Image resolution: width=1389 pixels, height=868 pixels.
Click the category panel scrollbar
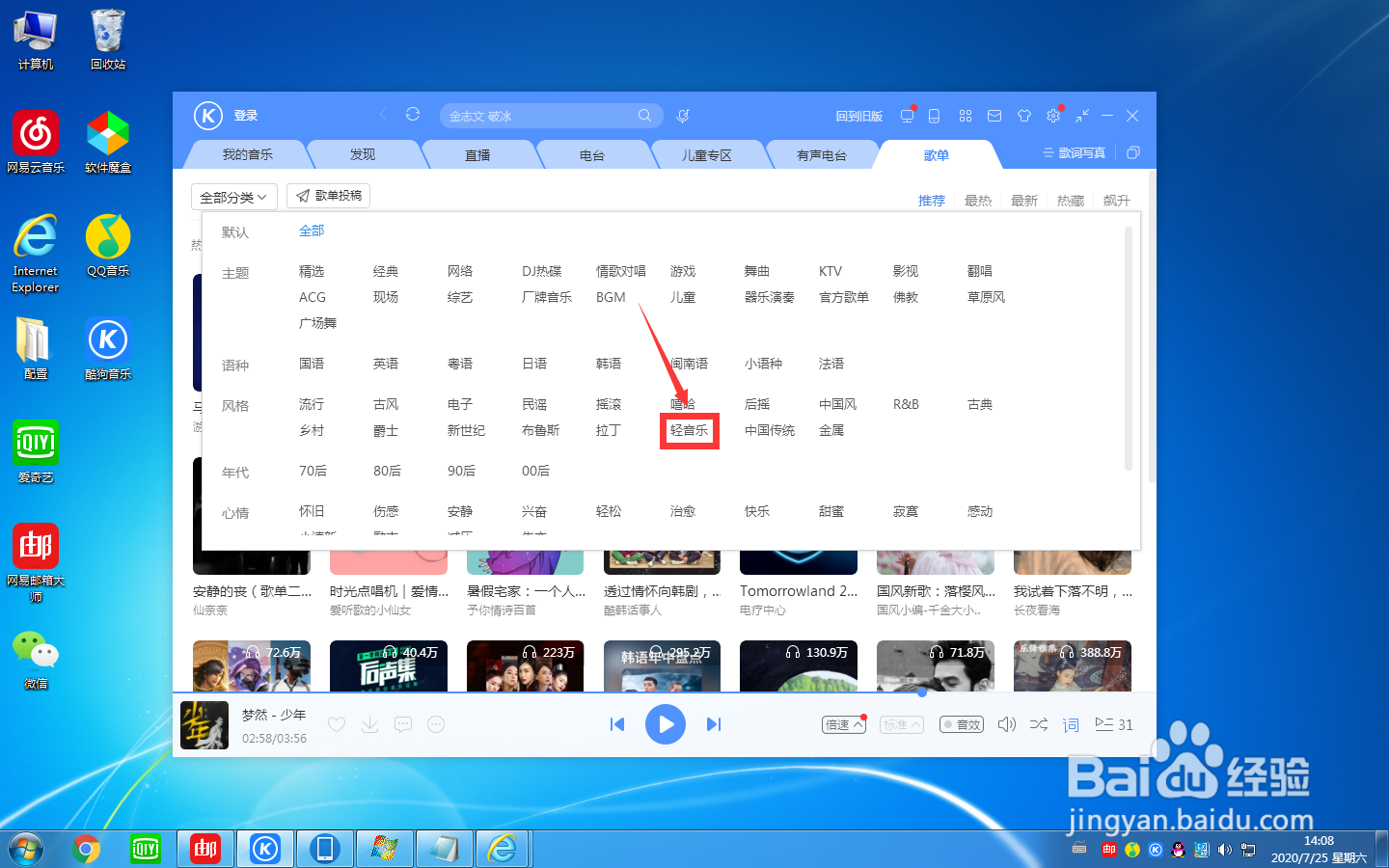tap(1129, 348)
